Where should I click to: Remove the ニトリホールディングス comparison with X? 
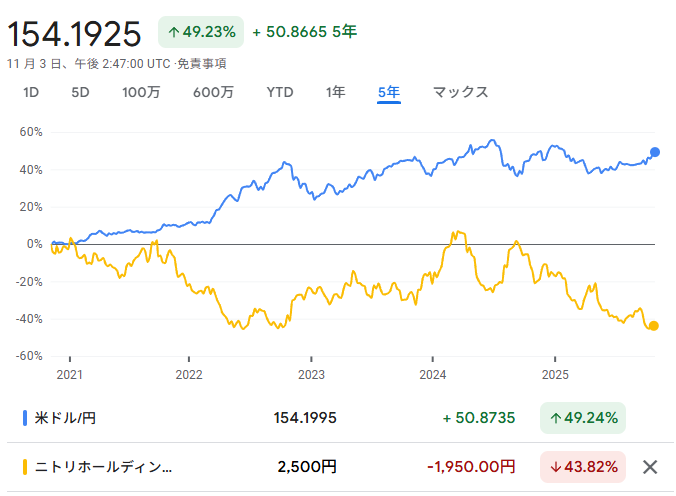pyautogui.click(x=650, y=466)
